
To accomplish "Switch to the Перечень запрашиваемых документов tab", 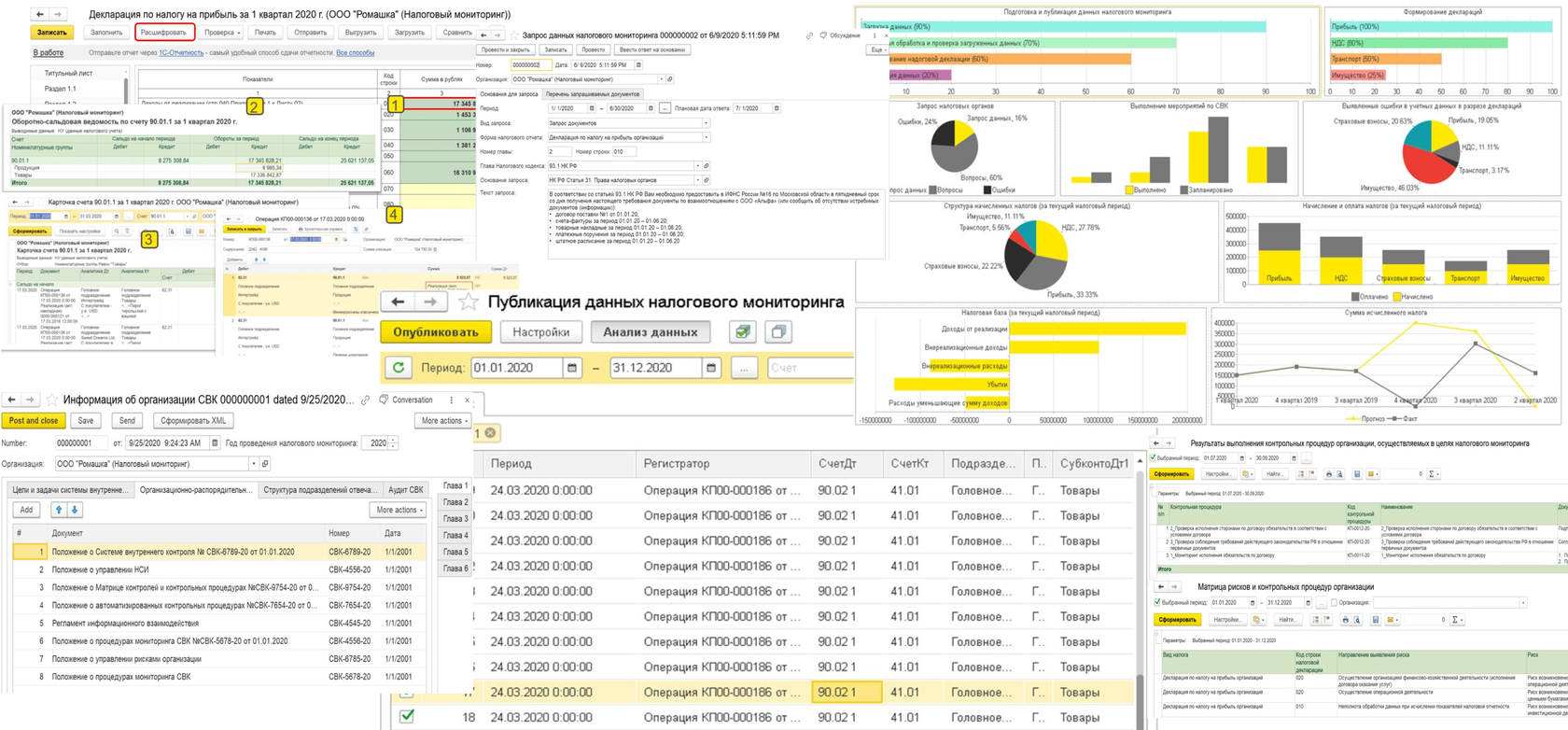I will coord(593,93).
